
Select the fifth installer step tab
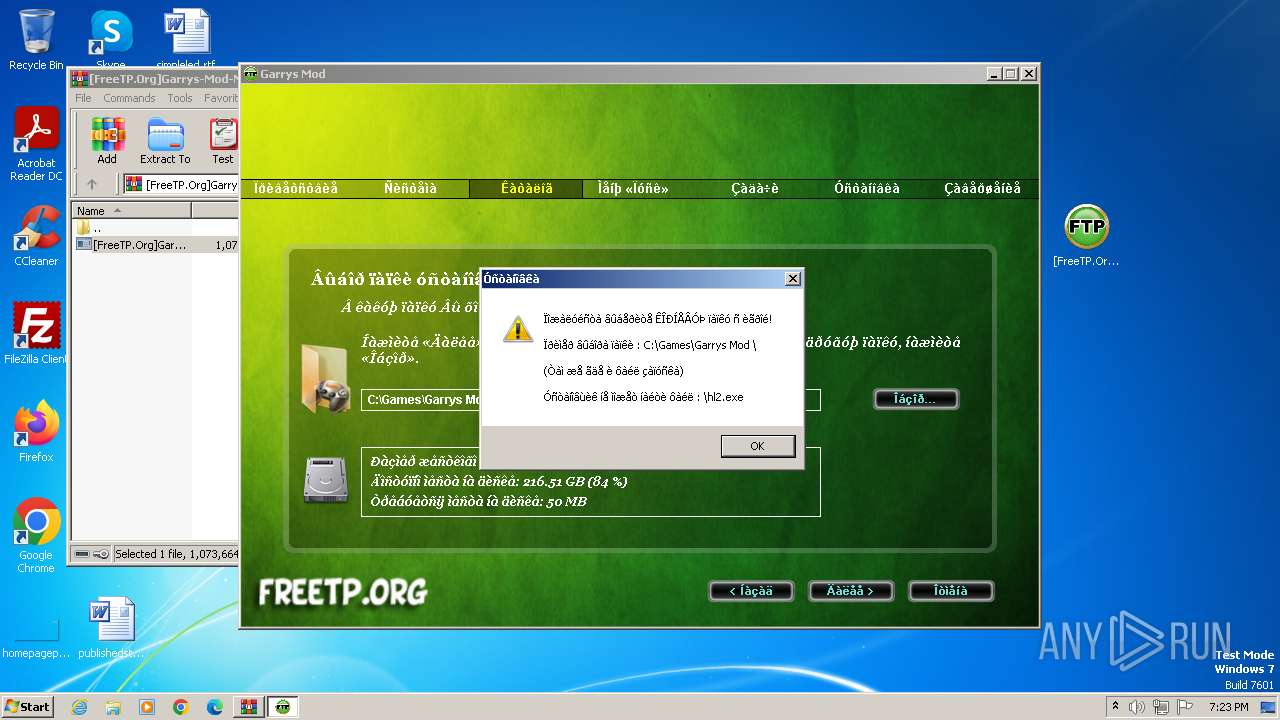[755, 188]
